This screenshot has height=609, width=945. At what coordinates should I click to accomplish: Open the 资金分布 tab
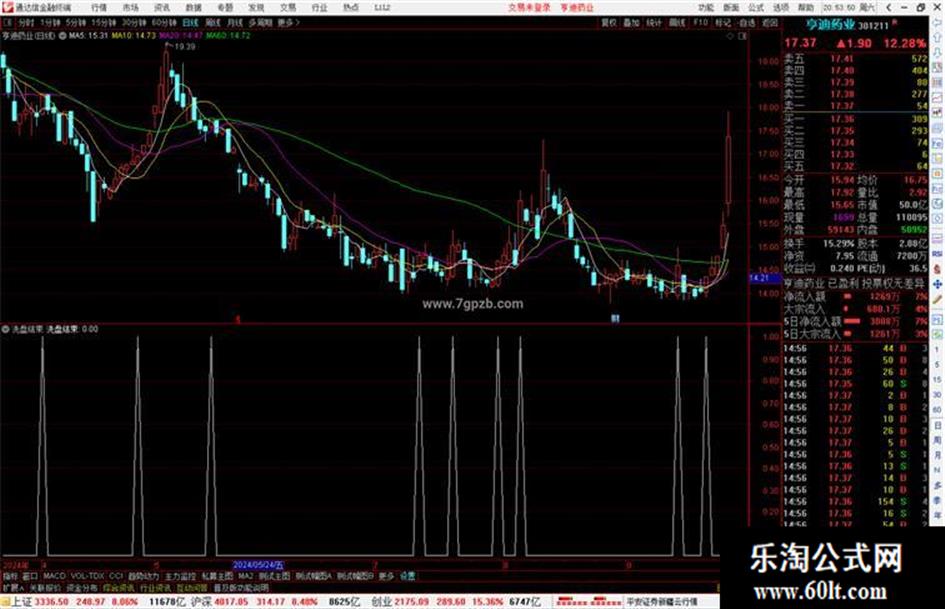click(x=82, y=587)
